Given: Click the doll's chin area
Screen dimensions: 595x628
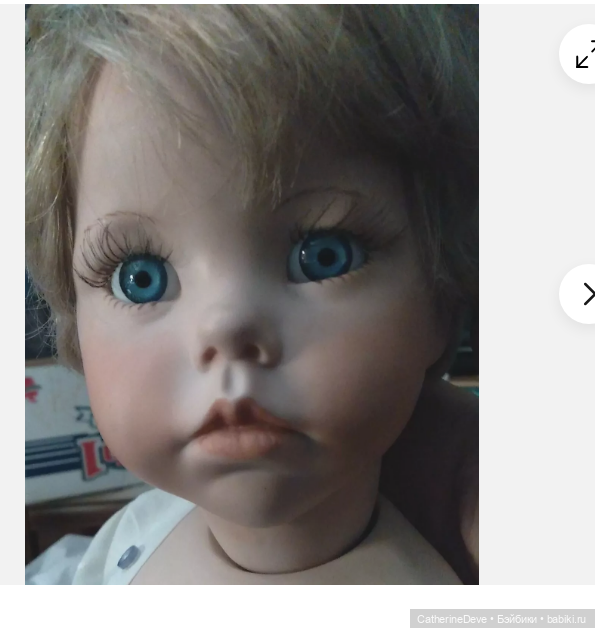Looking at the screenshot, I should [x=248, y=489].
